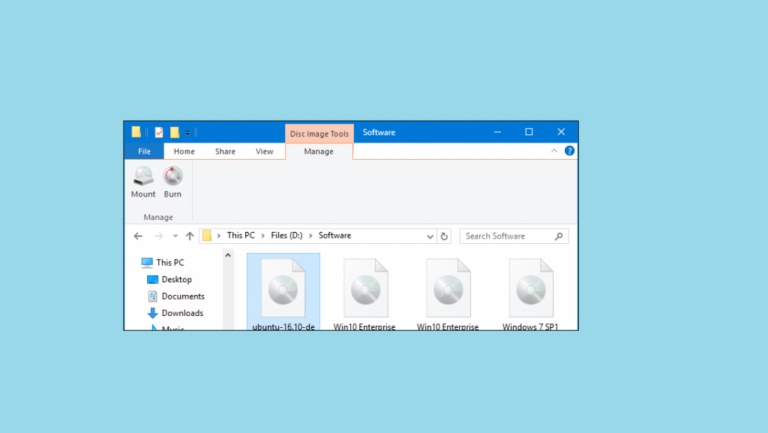
Task: Refresh the Software folder
Action: pos(444,236)
